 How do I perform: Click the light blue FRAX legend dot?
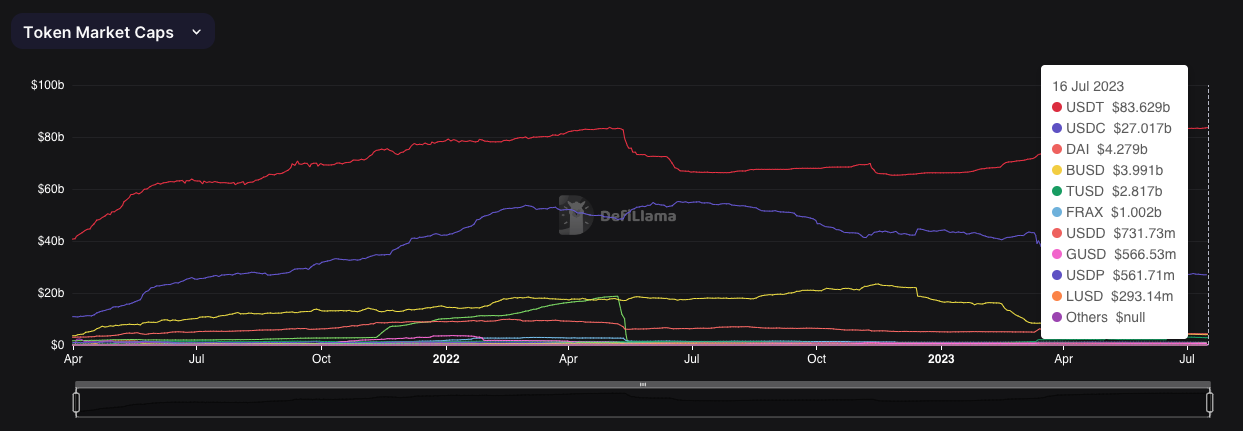pyautogui.click(x=1057, y=212)
